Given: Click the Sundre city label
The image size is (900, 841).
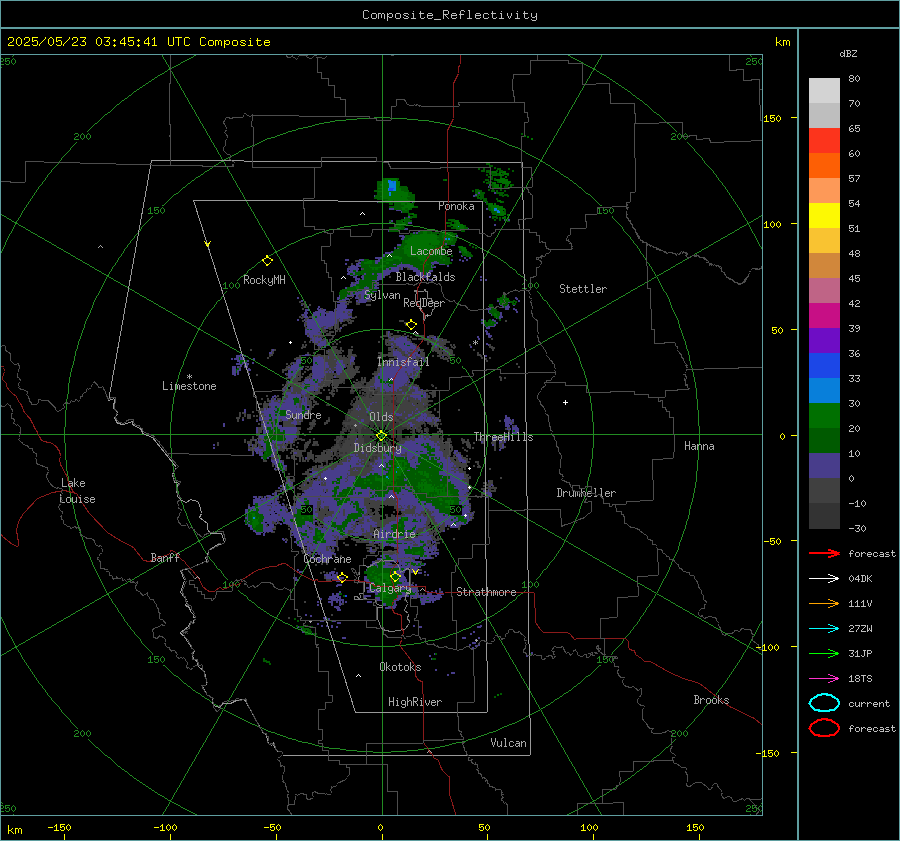Looking at the screenshot, I should pyautogui.click(x=303, y=414).
